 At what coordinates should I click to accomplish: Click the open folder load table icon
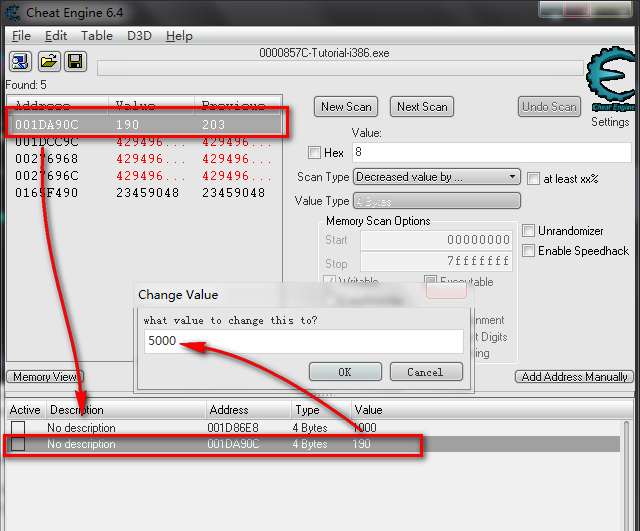49,62
